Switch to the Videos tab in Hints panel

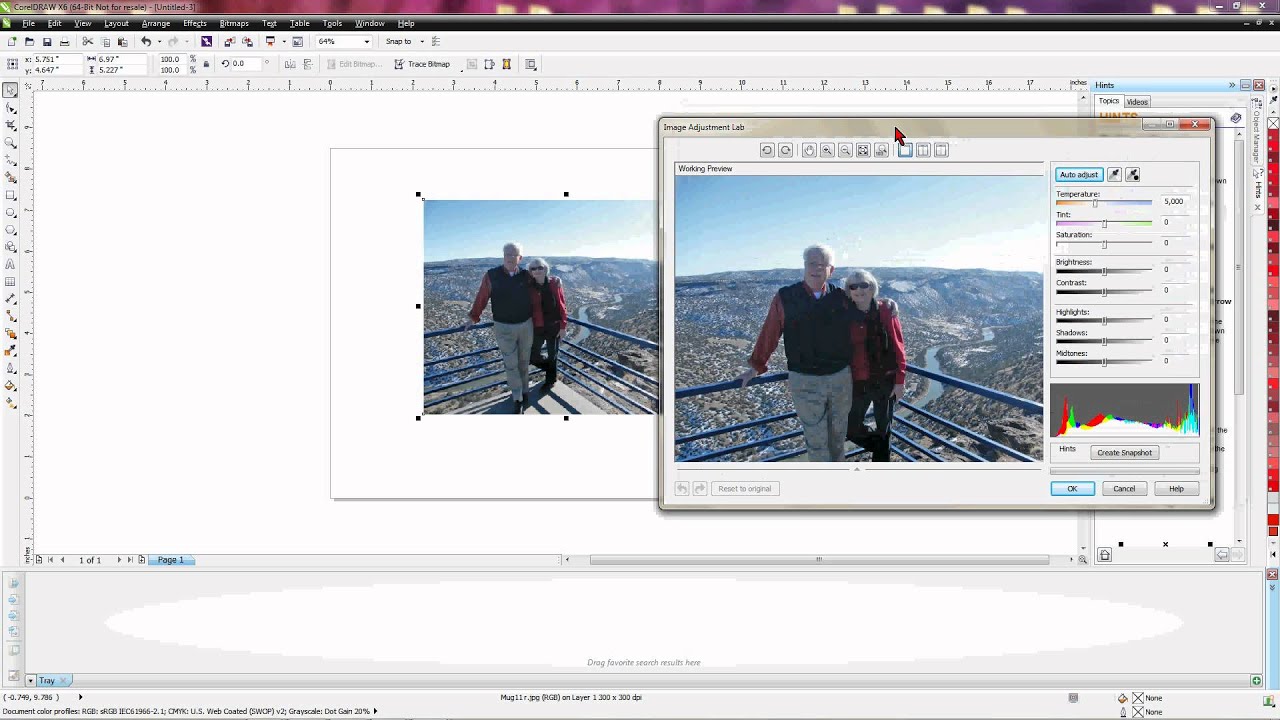[x=1136, y=101]
